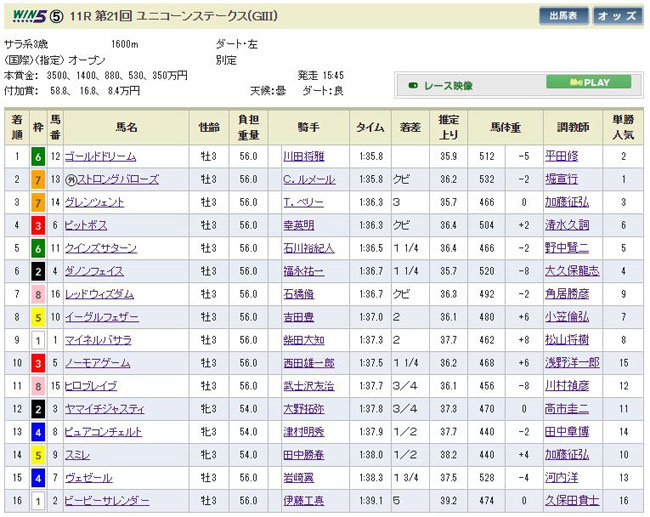Screen dimensions: 650x517
Task: Click the red frame 3 badge for ピットボス
Action: 37,225
